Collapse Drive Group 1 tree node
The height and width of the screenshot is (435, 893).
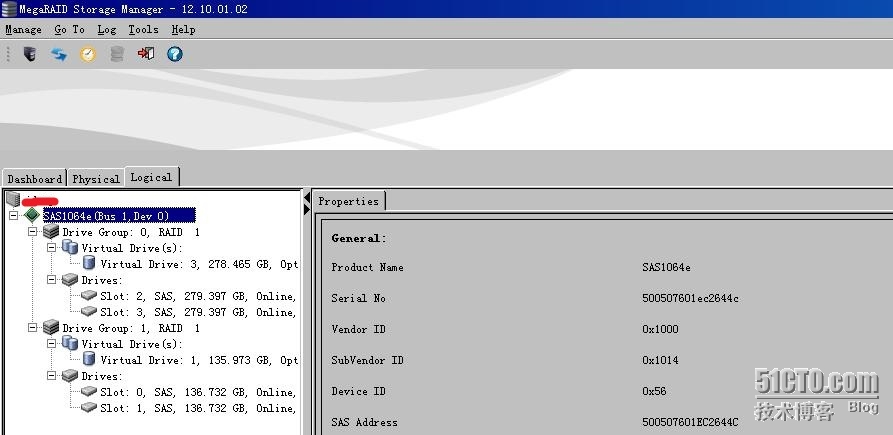[32, 327]
